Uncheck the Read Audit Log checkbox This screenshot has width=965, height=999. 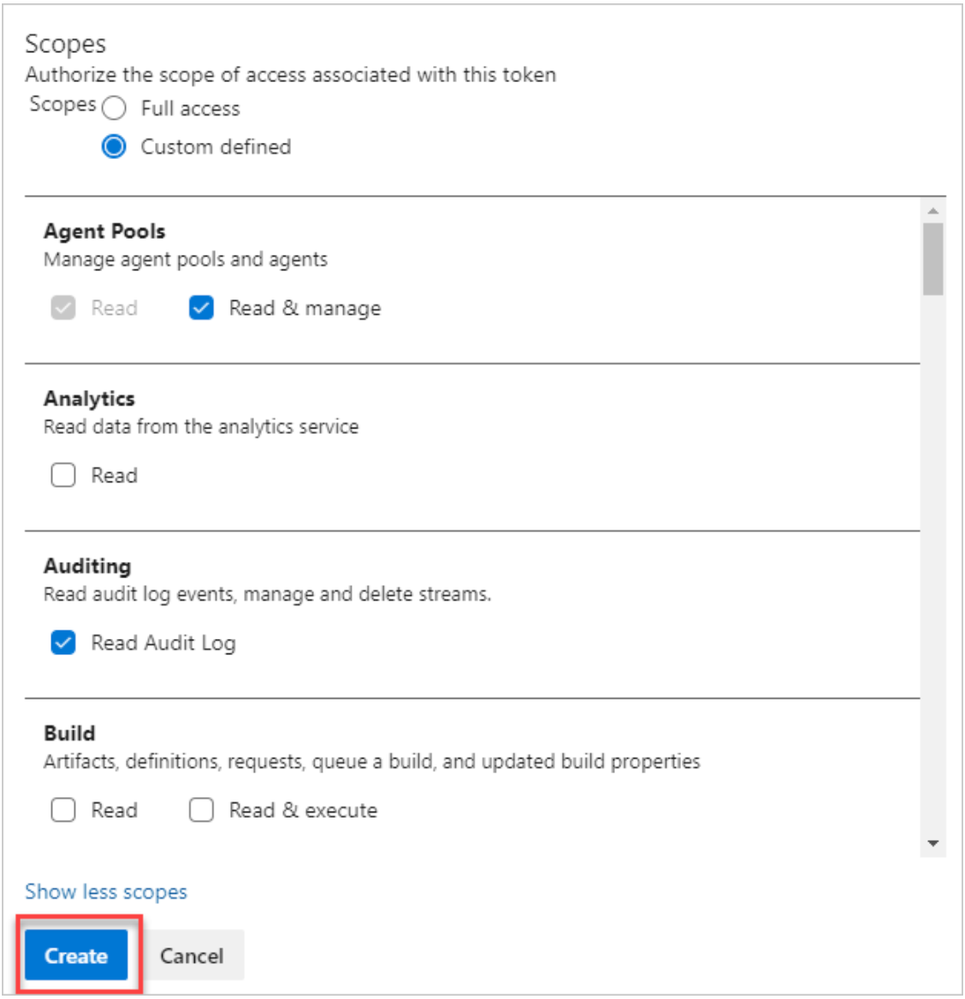[64, 643]
